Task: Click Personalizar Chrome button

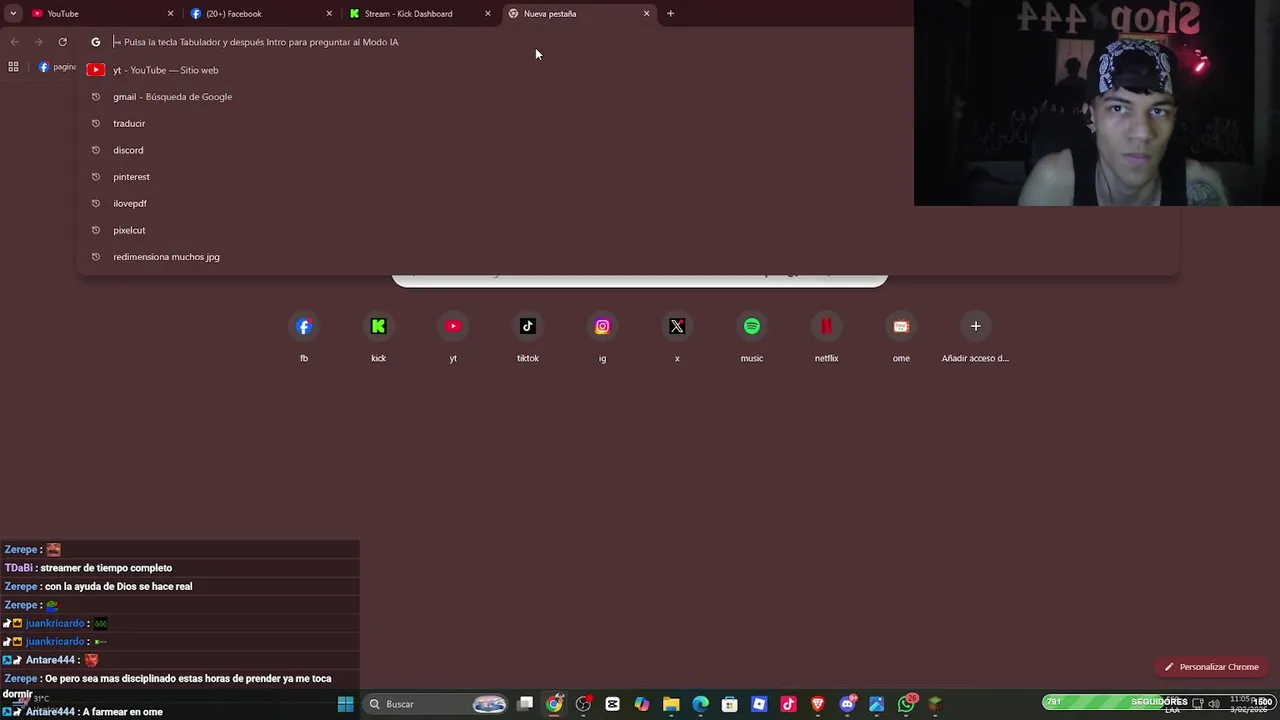Action: coord(1211,667)
